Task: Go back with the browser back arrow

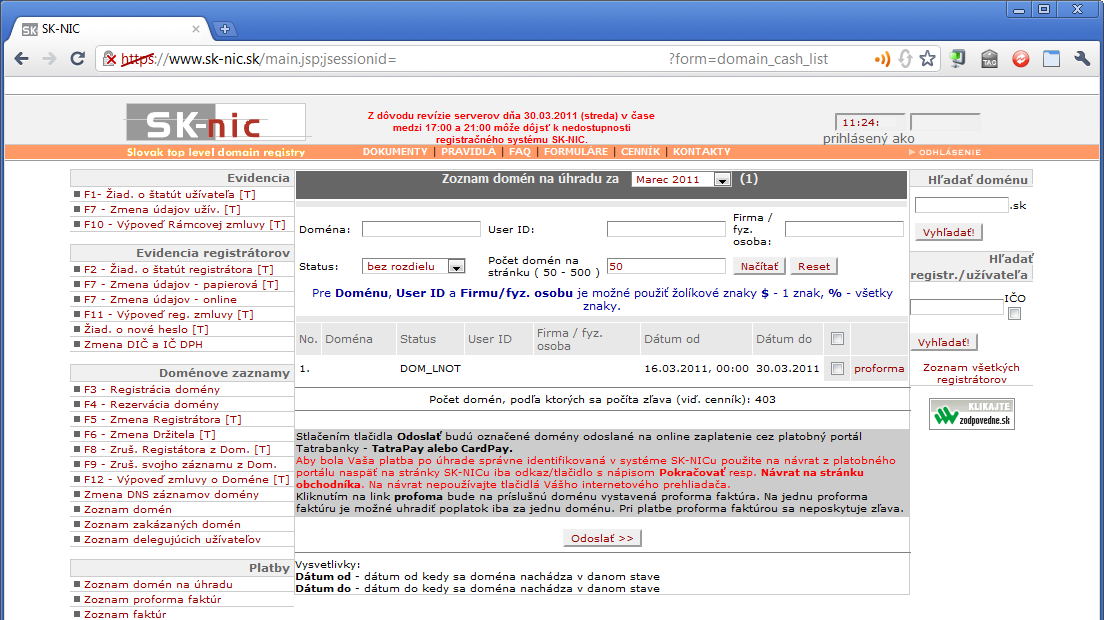Action: pos(21,59)
